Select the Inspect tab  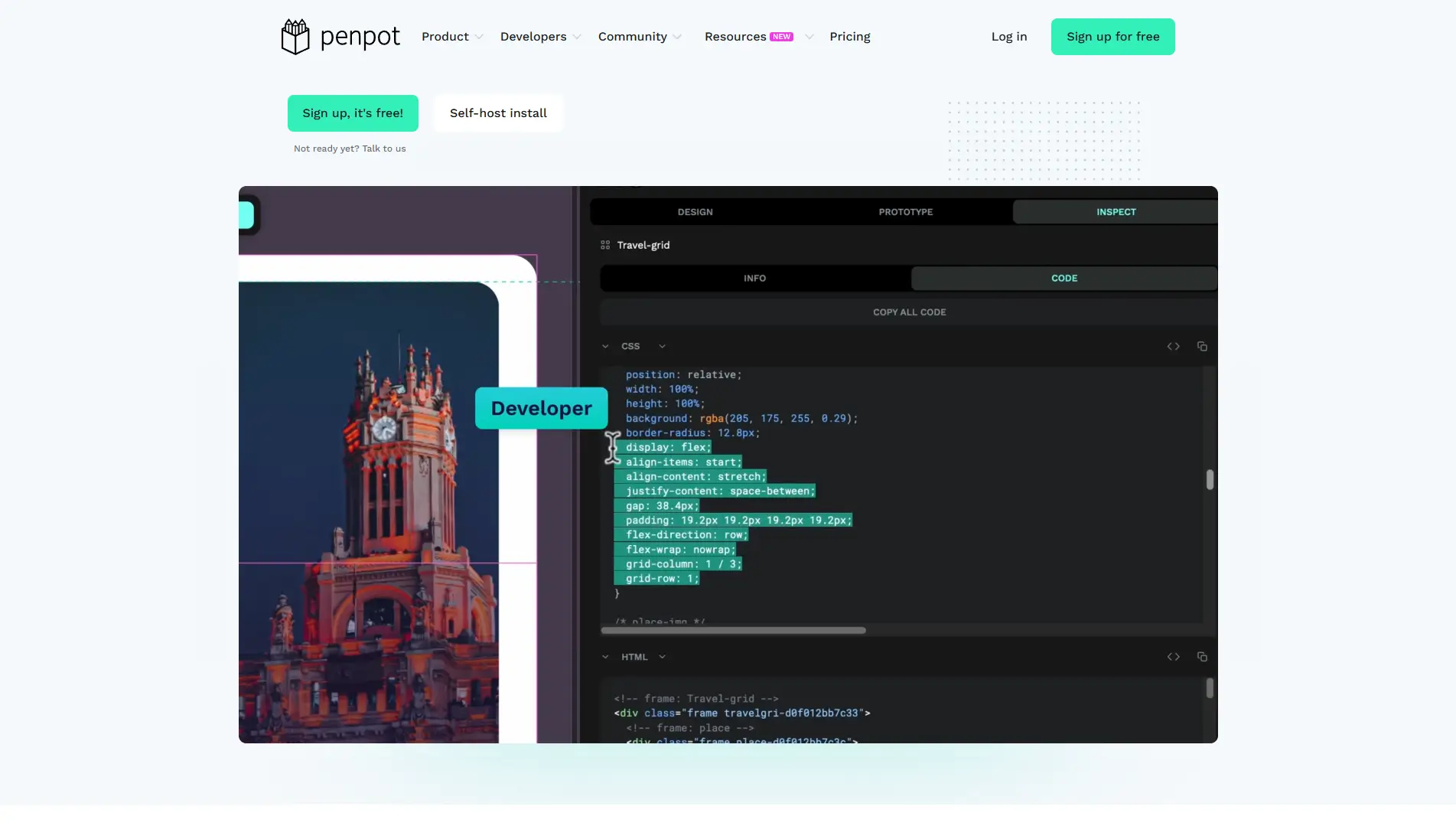click(x=1116, y=212)
